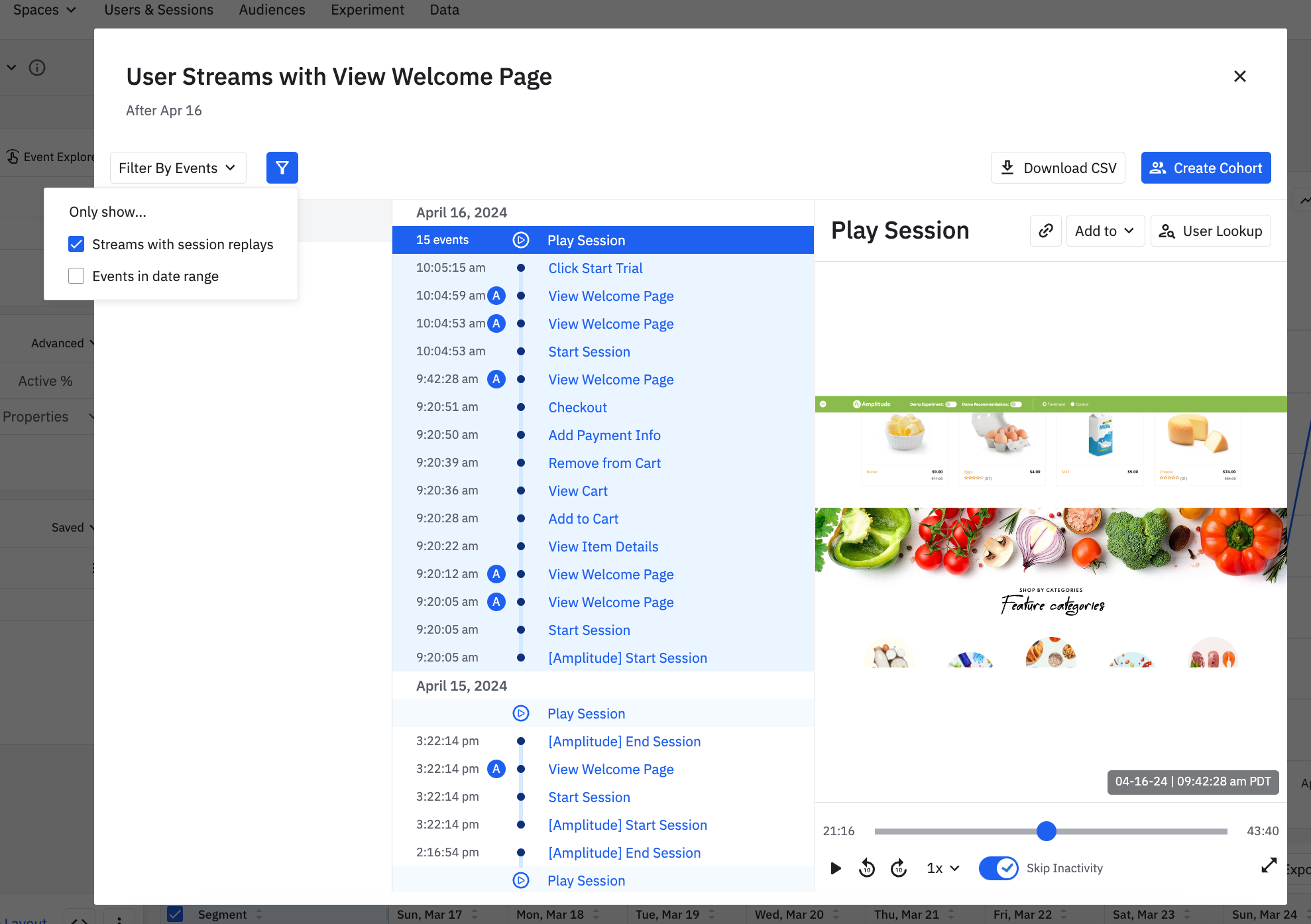1311x924 pixels.
Task: Click play icon in highlighted 15 events row
Action: tap(521, 240)
